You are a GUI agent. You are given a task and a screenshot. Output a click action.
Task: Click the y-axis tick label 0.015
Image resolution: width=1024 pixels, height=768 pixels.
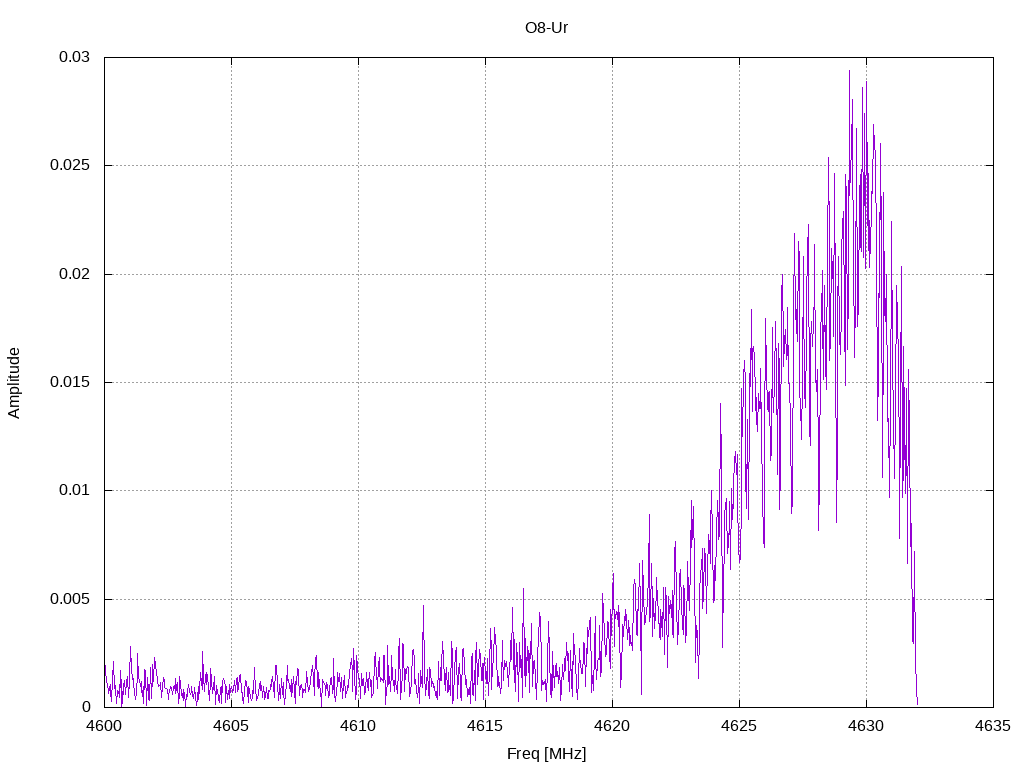(70, 382)
